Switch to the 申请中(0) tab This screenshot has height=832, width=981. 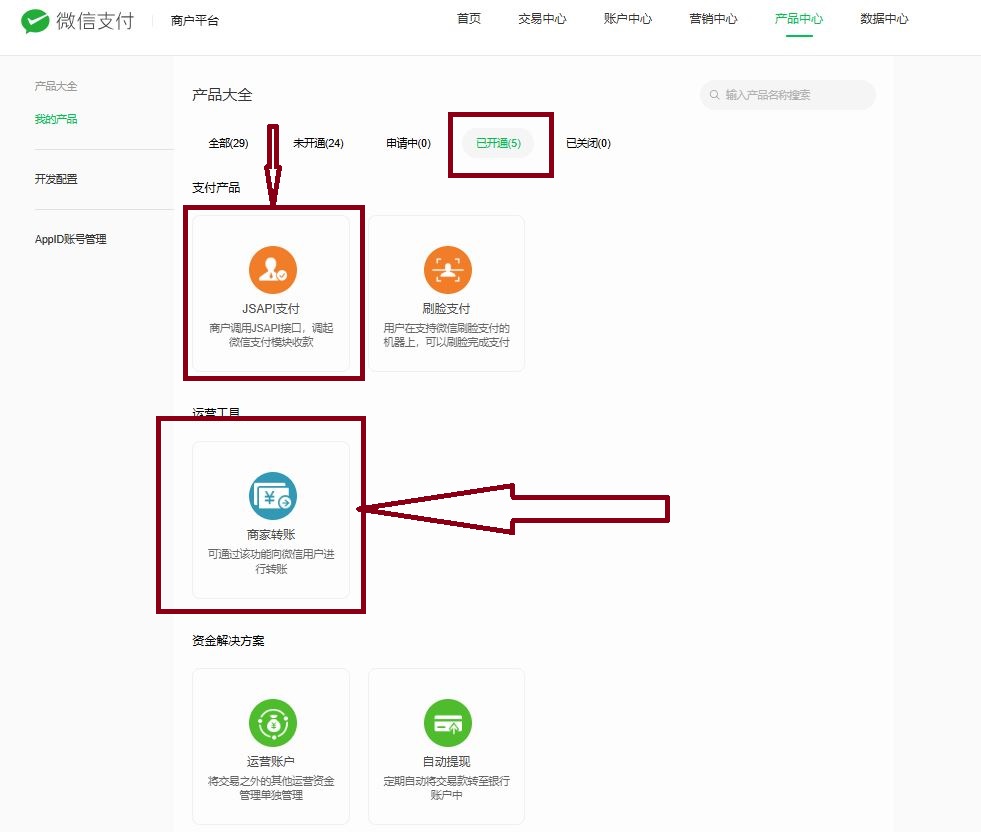pos(409,143)
